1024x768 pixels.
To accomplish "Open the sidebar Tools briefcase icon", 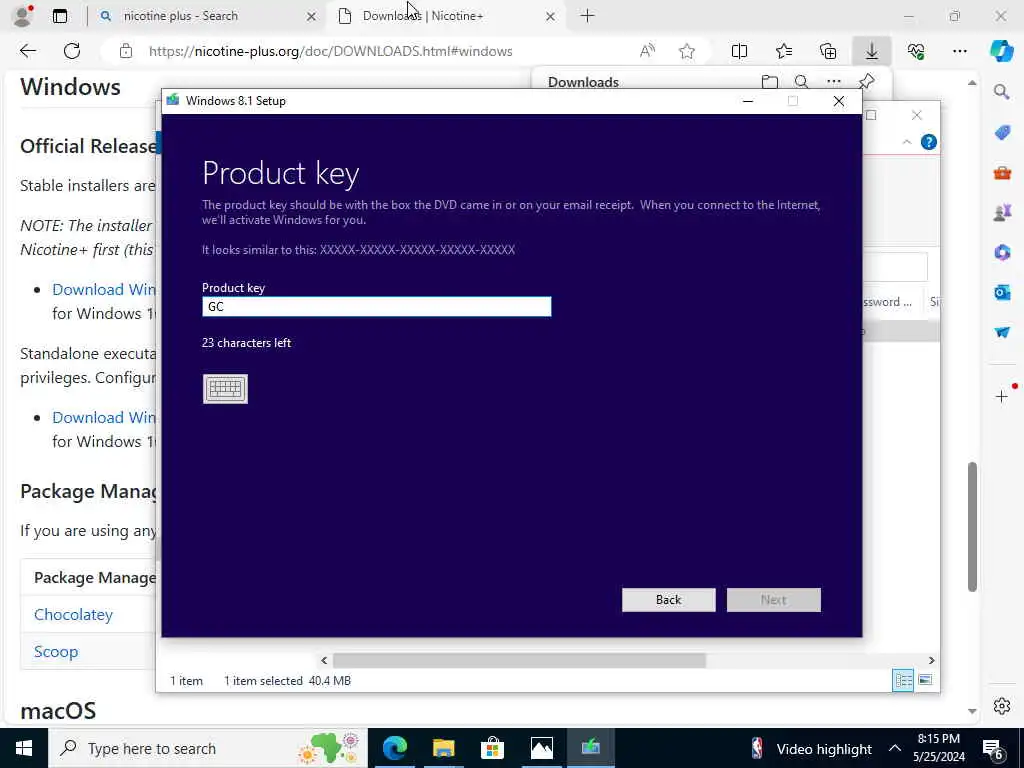I will coord(1002,173).
